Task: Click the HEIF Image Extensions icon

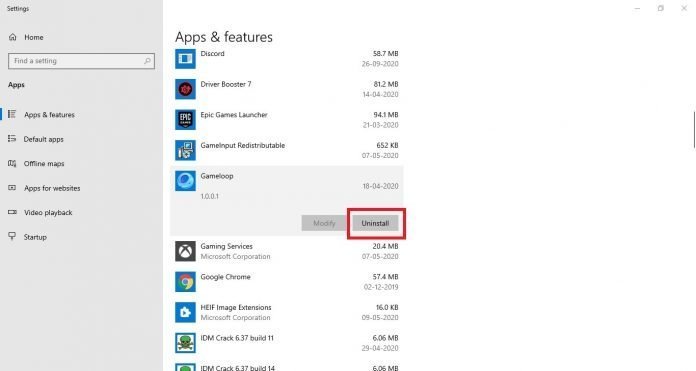Action: tap(185, 312)
